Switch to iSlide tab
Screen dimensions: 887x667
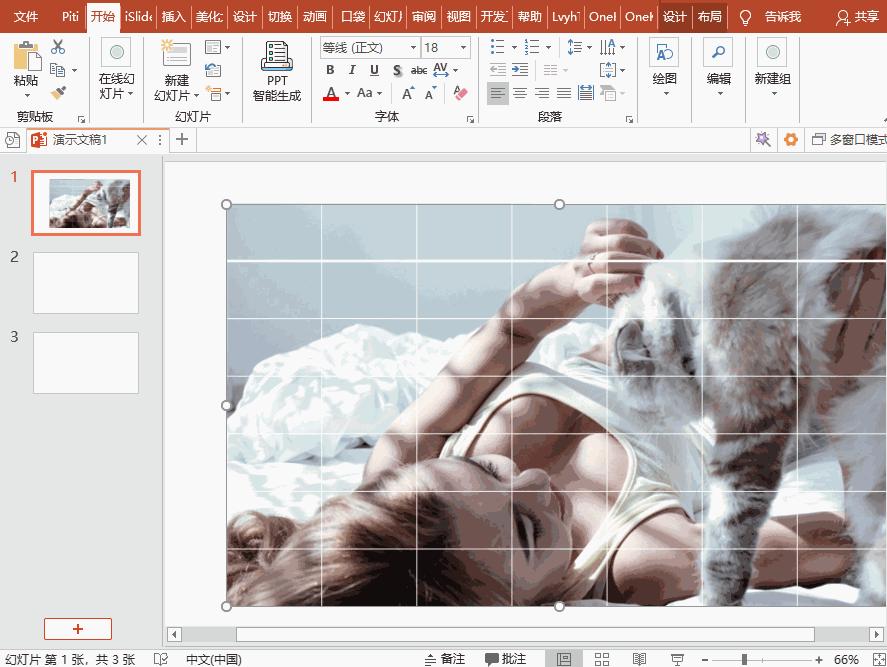139,17
